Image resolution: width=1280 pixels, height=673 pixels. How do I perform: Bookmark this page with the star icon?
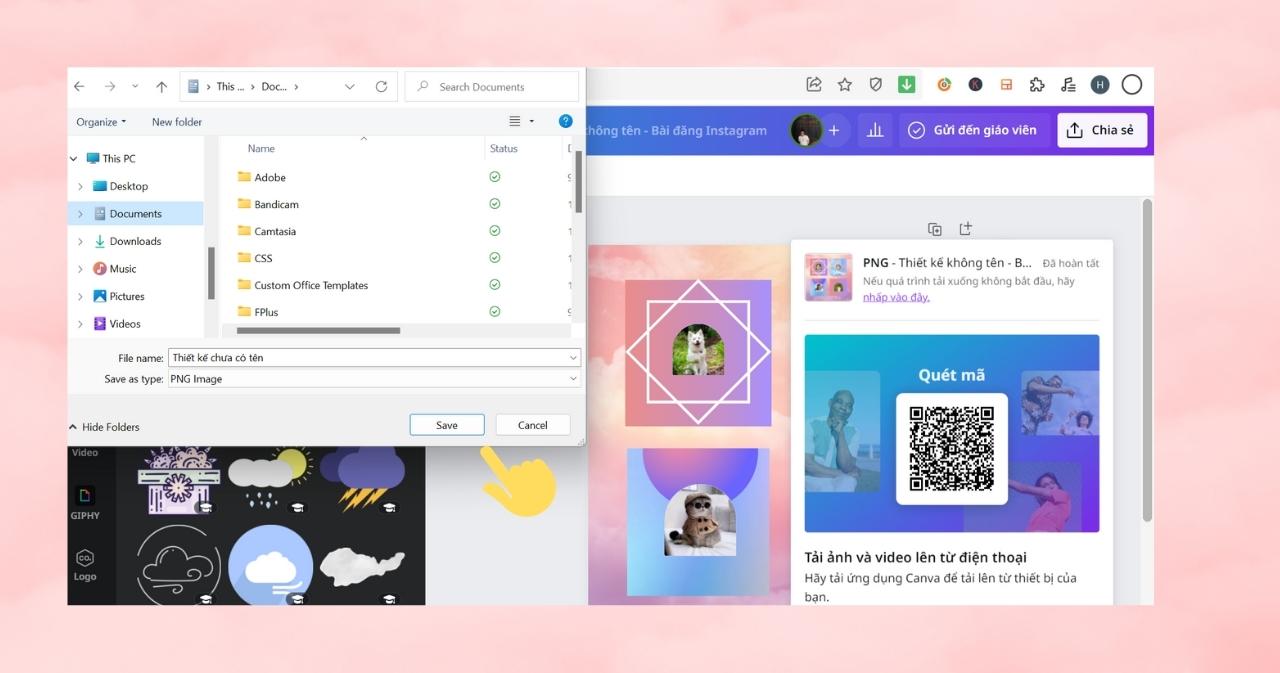845,85
